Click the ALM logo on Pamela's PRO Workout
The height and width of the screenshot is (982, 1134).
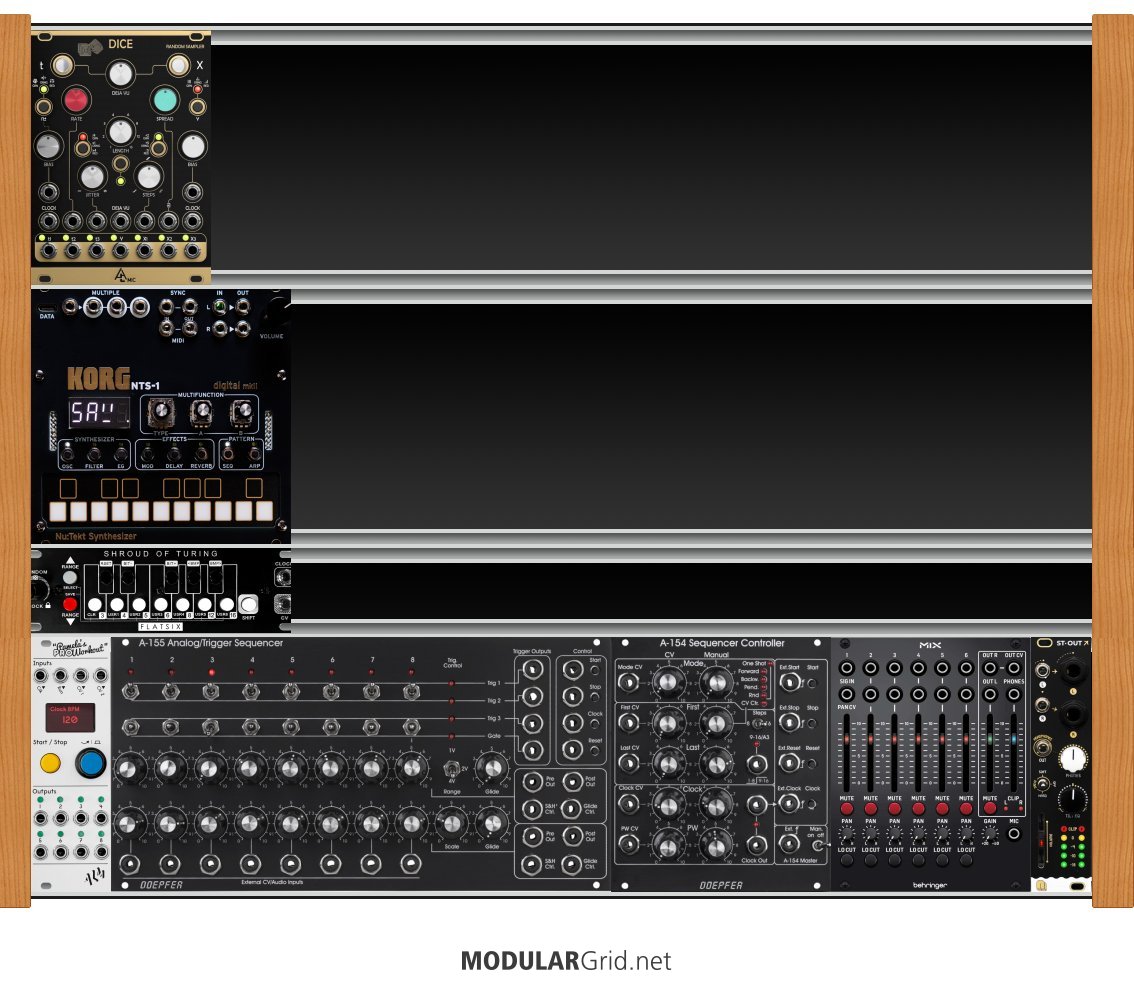[x=95, y=877]
